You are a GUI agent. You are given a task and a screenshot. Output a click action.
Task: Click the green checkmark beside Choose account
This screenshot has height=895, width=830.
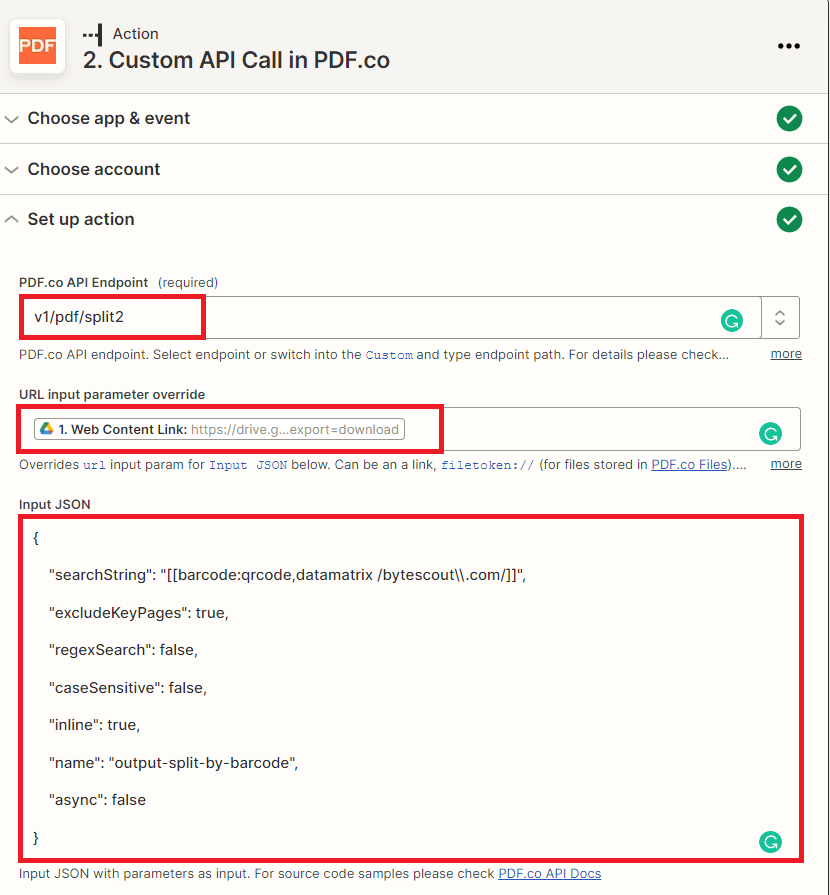789,169
